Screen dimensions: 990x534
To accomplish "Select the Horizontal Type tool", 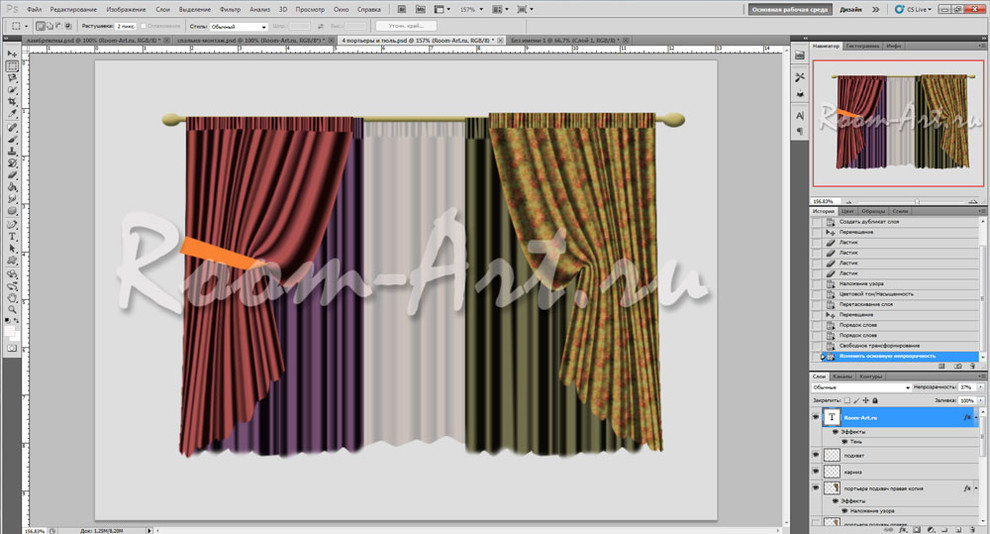I will coord(13,237).
